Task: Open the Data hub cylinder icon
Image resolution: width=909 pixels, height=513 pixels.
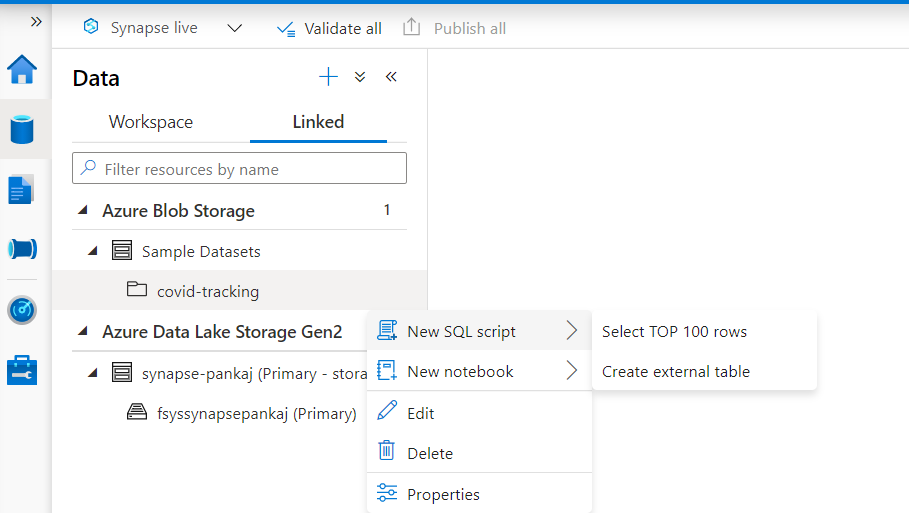Action: (x=22, y=129)
